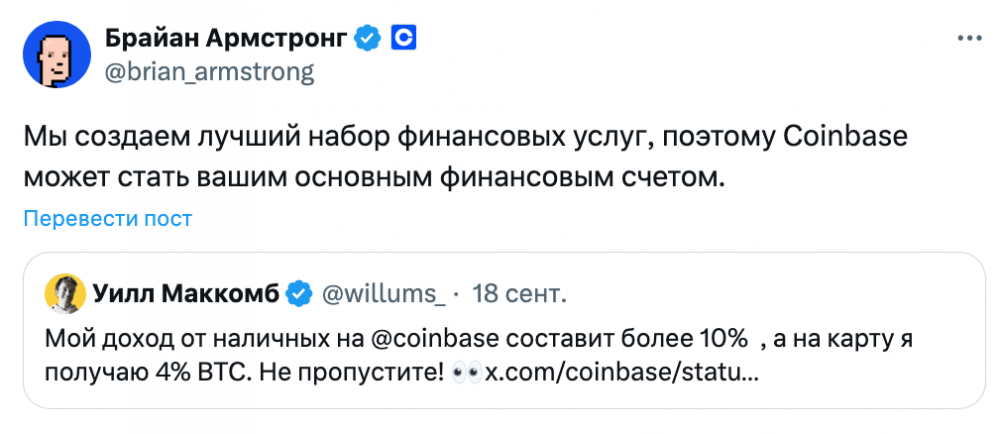Click verified badge beside Уилл Маккомб
Image resolution: width=1000 pixels, height=434 pixels.
pos(298,294)
